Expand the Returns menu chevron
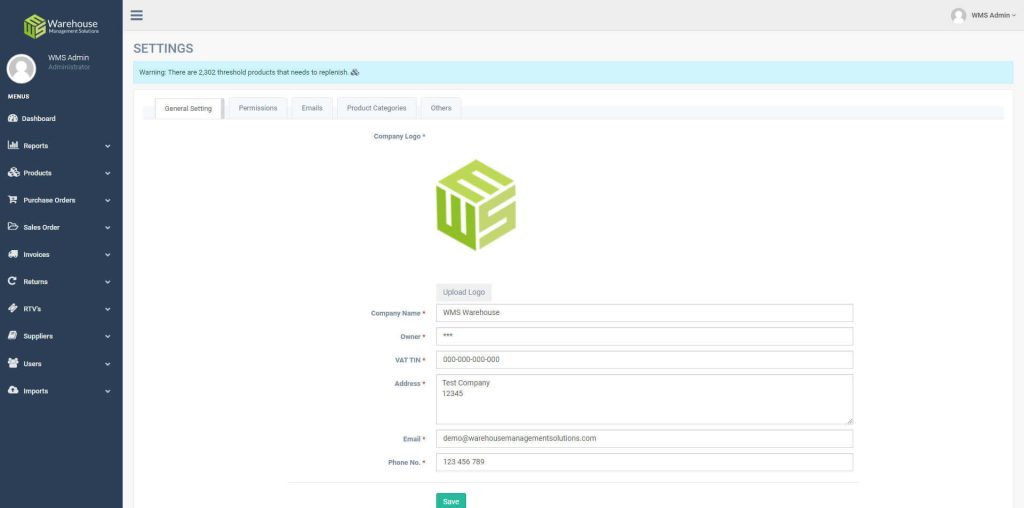 pyautogui.click(x=107, y=282)
